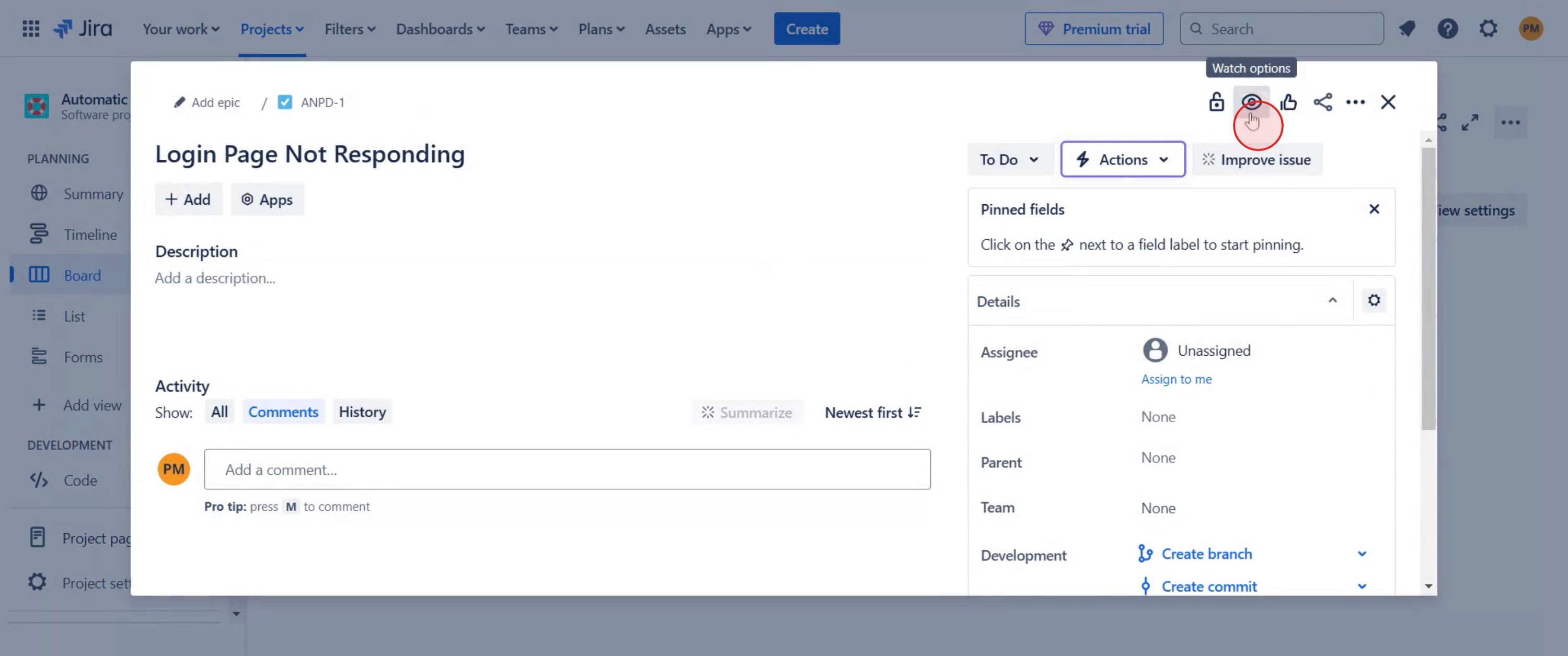The height and width of the screenshot is (656, 1568).
Task: Expand the Actions dropdown
Action: click(x=1123, y=159)
